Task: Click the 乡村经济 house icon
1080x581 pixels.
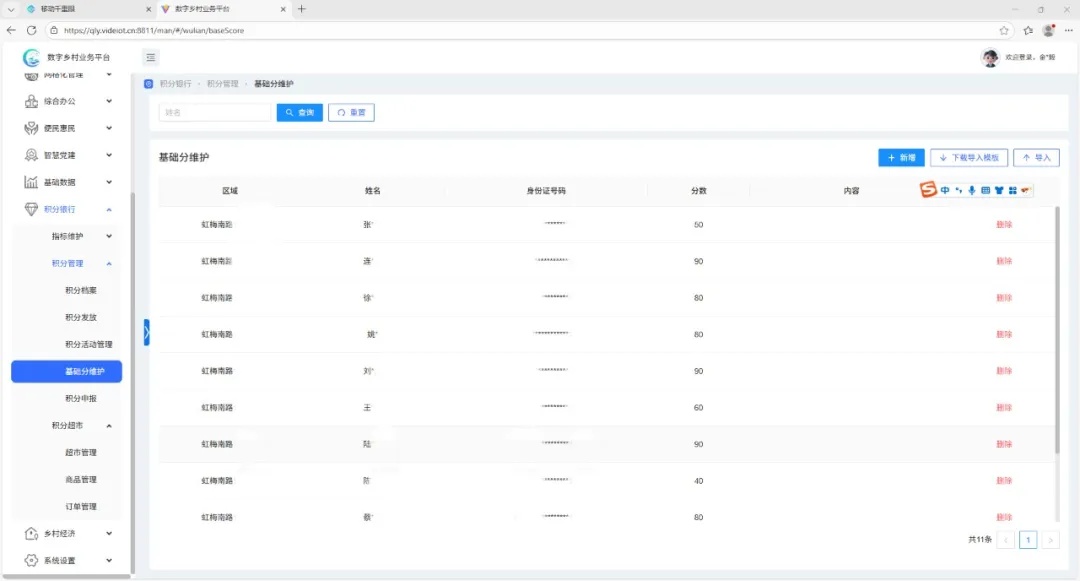Action: coord(31,534)
